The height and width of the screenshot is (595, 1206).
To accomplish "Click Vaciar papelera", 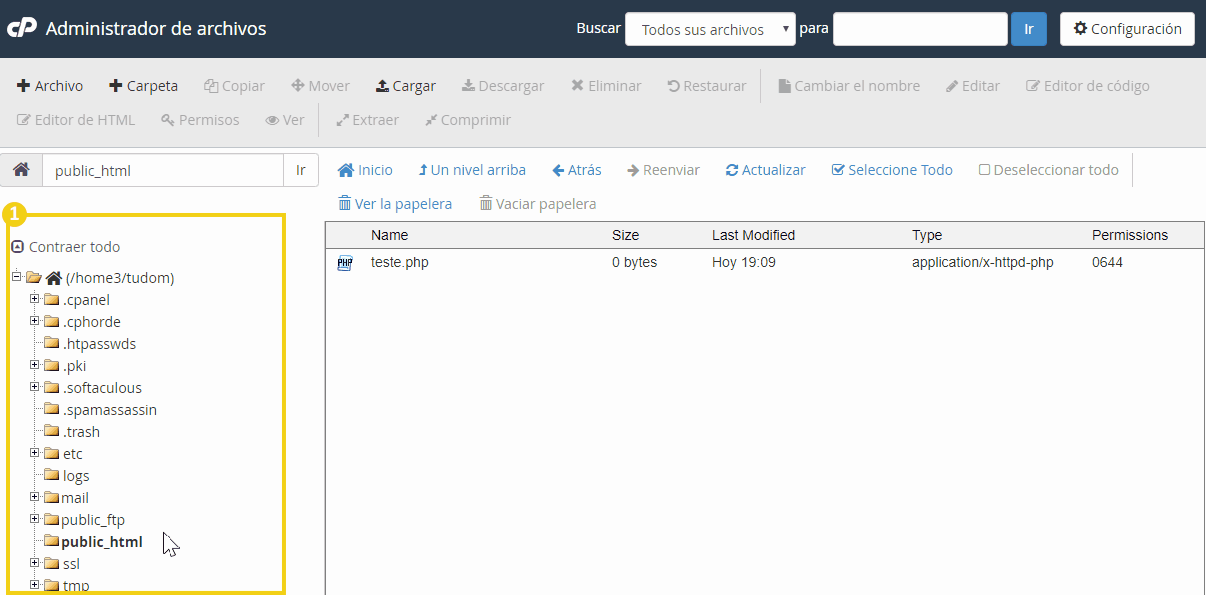I will coord(538,204).
